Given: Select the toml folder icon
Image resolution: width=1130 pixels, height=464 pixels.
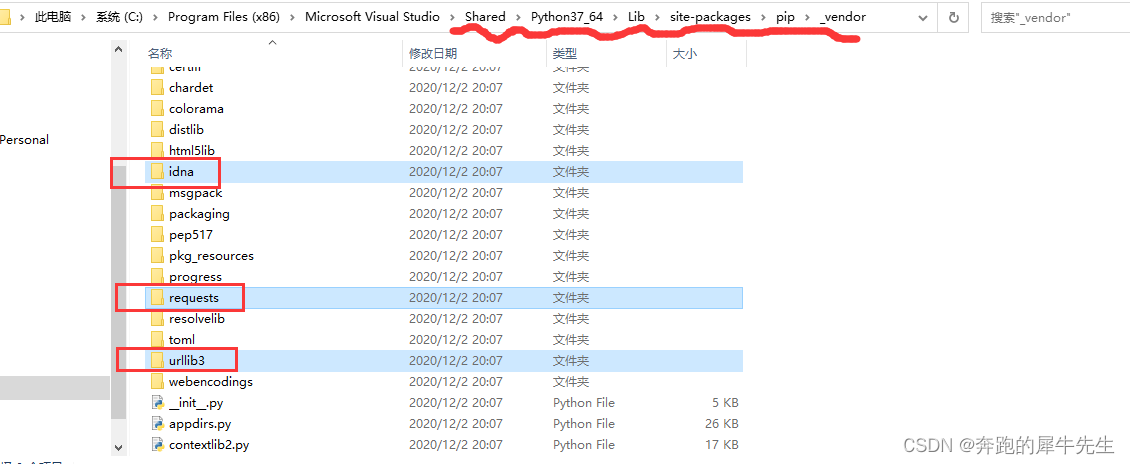Looking at the screenshot, I should [158, 339].
